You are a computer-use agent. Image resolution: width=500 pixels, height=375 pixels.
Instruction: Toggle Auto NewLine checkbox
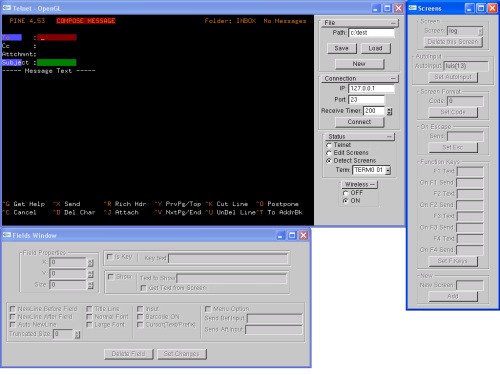13,325
